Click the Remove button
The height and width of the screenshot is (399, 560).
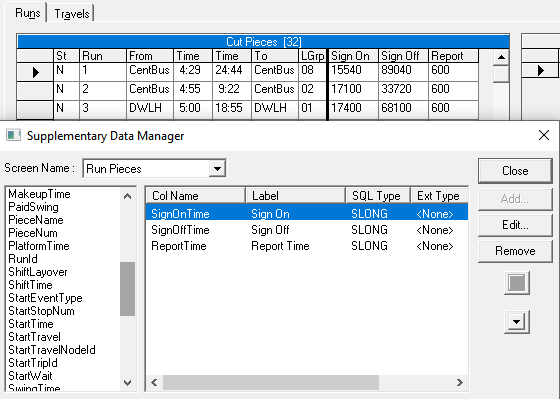click(515, 251)
